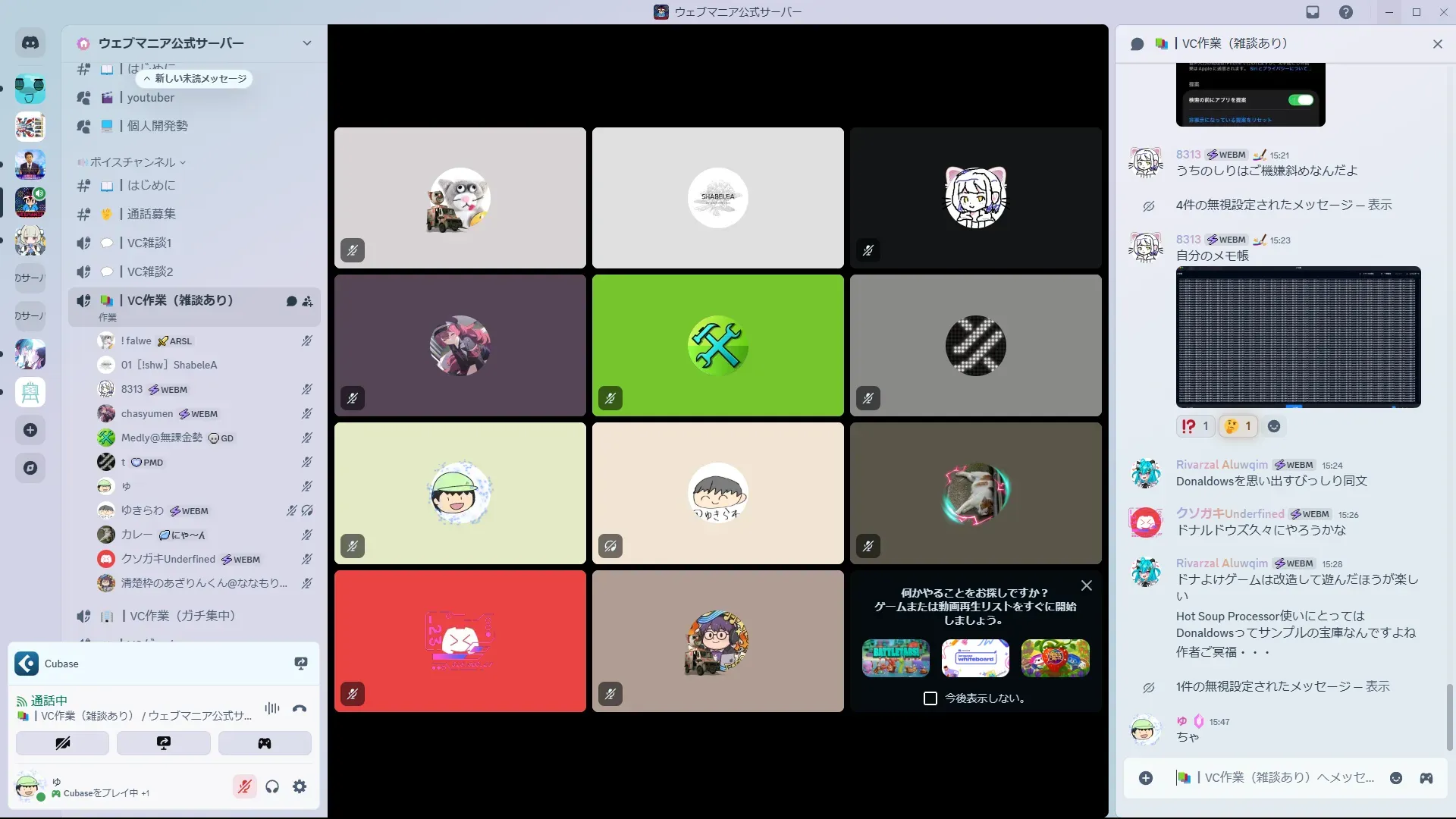Turn on camera button in call panel
The width and height of the screenshot is (1456, 819).
click(x=62, y=743)
